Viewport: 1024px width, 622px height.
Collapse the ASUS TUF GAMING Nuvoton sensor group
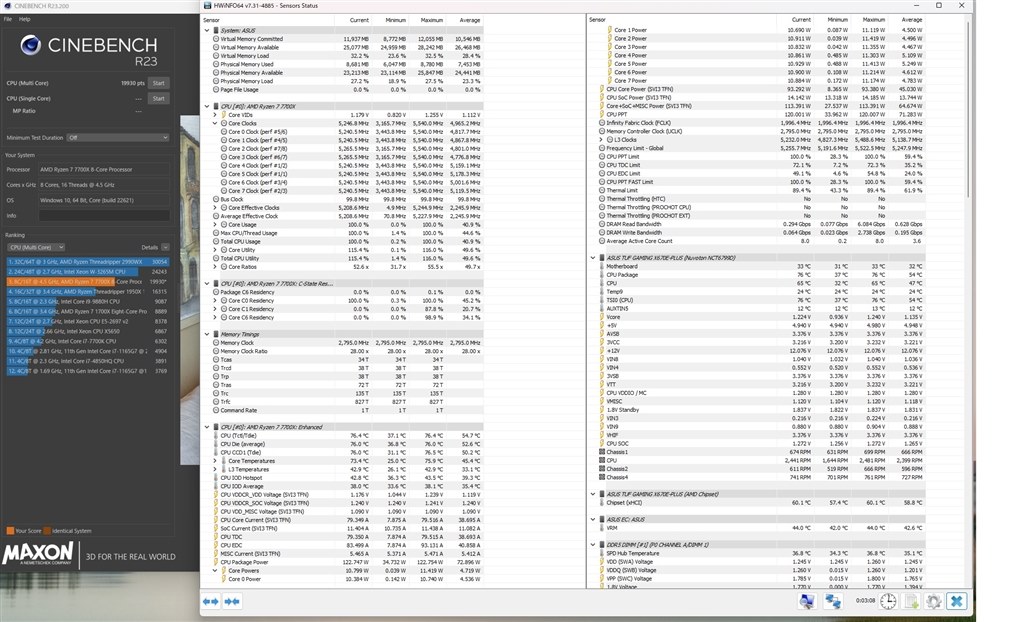click(x=593, y=258)
